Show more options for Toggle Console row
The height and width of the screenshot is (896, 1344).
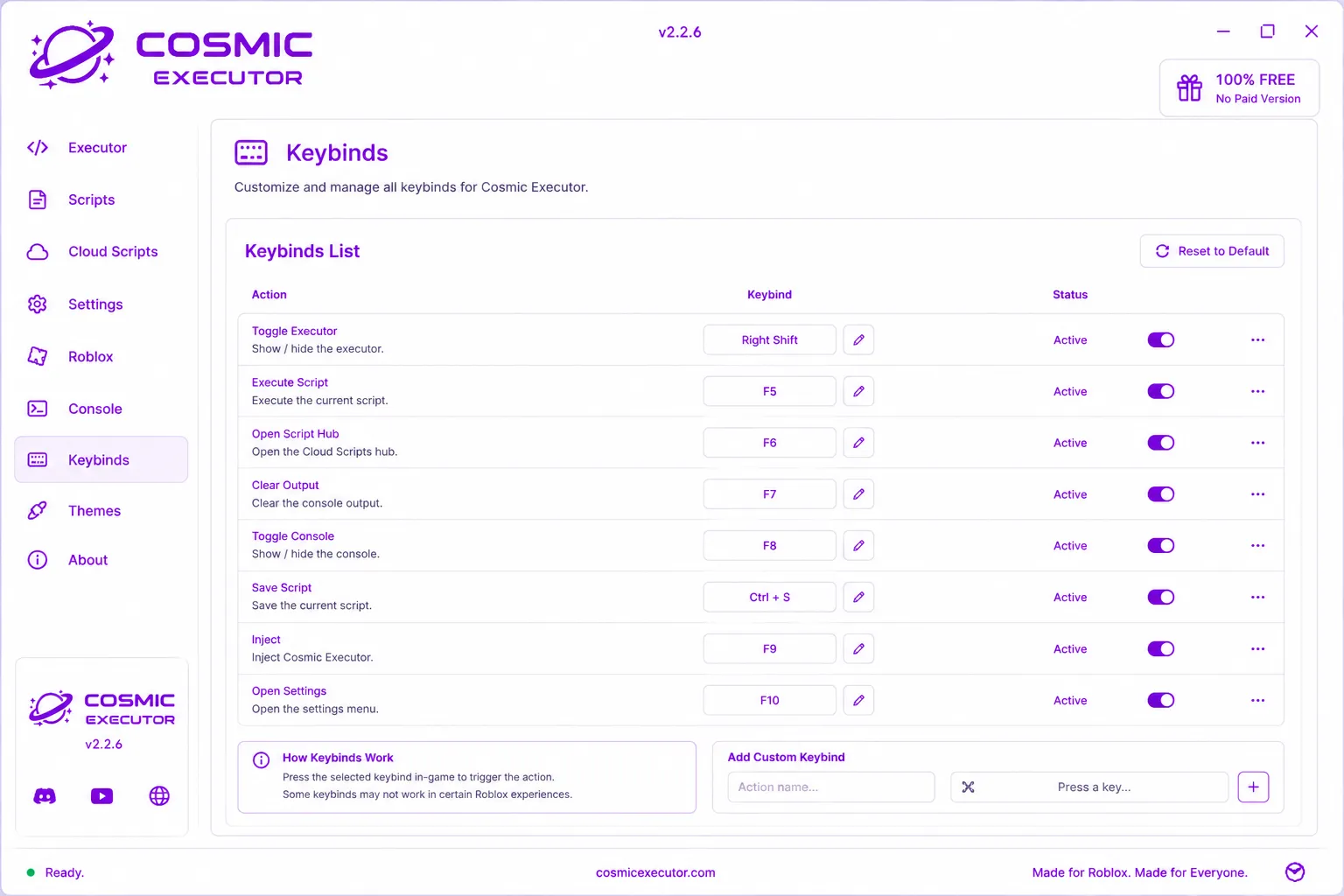tap(1257, 545)
